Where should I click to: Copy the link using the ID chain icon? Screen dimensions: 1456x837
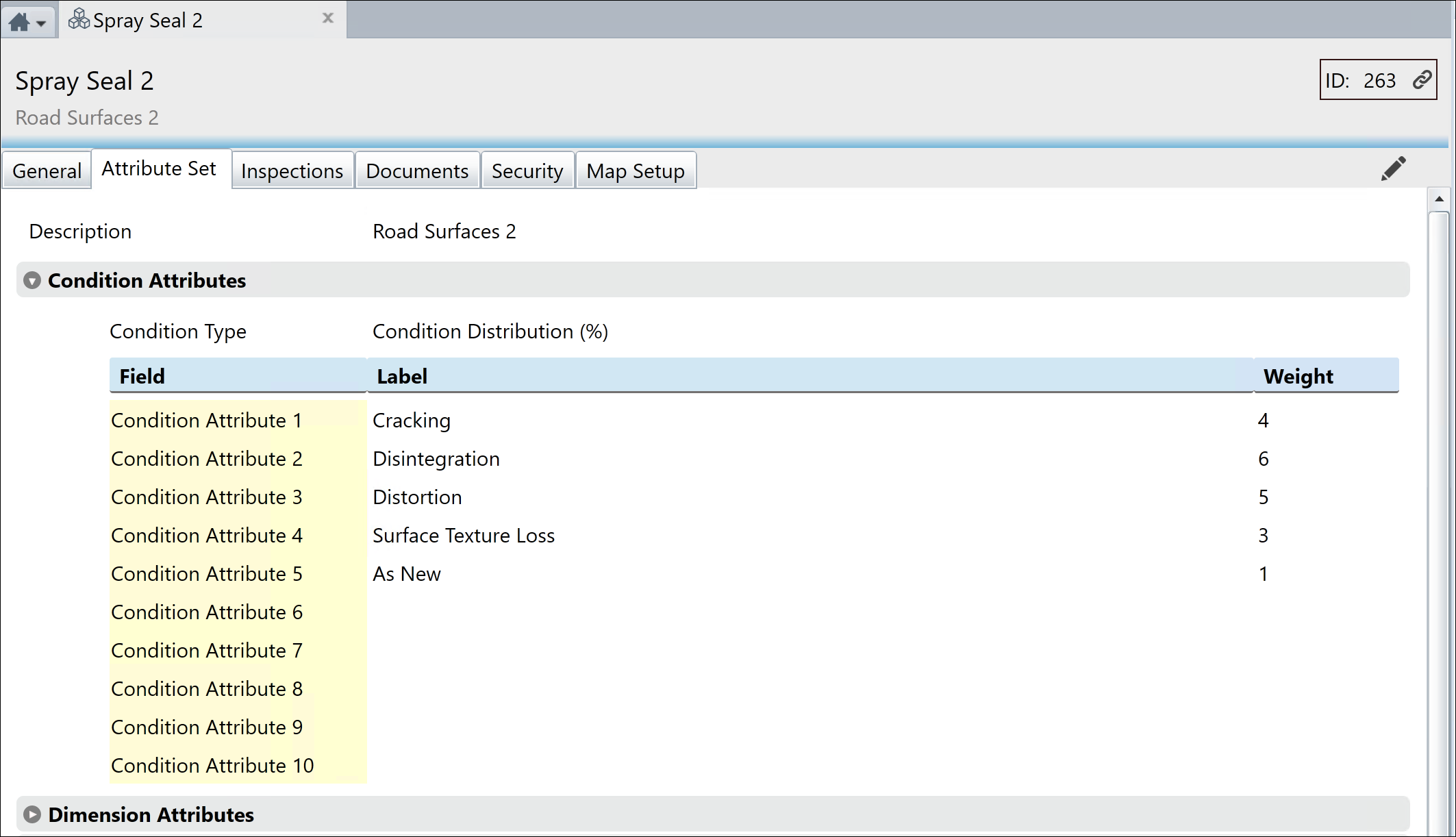1422,80
